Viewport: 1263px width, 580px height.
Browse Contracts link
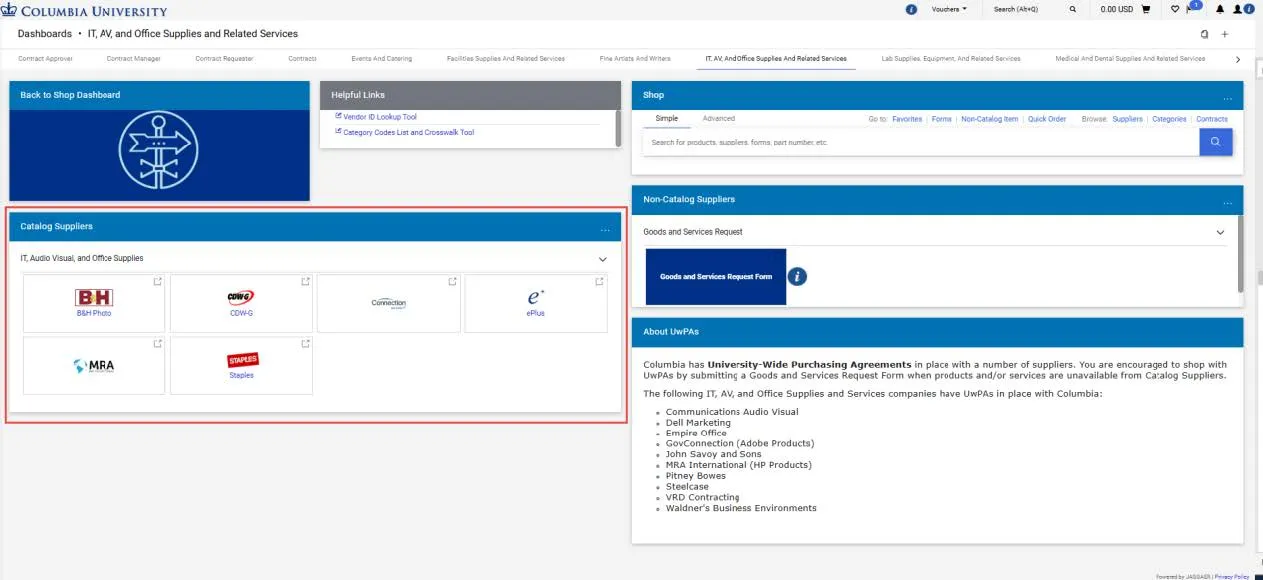tap(1211, 119)
